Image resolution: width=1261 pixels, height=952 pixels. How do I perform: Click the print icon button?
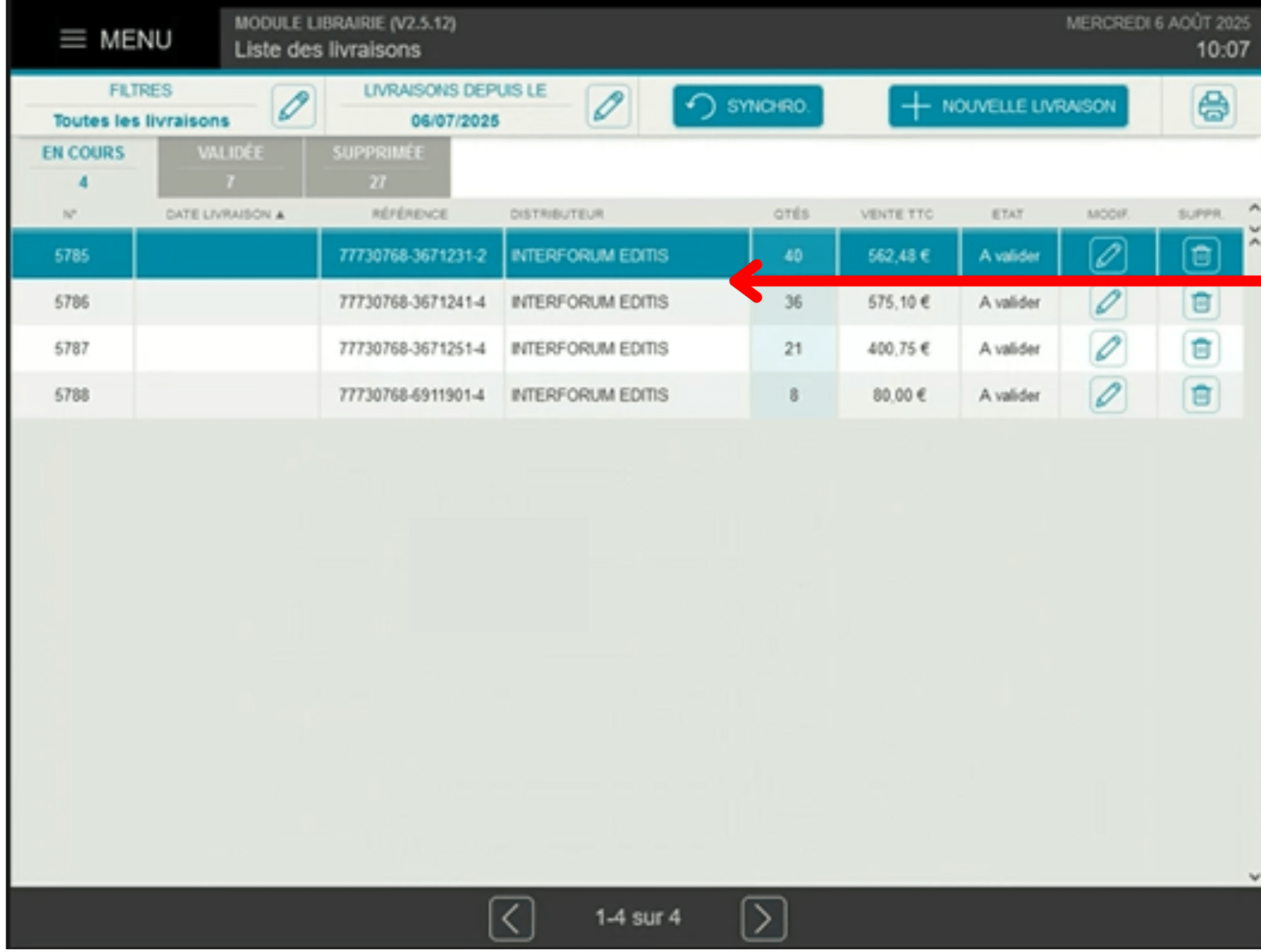pos(1213,106)
